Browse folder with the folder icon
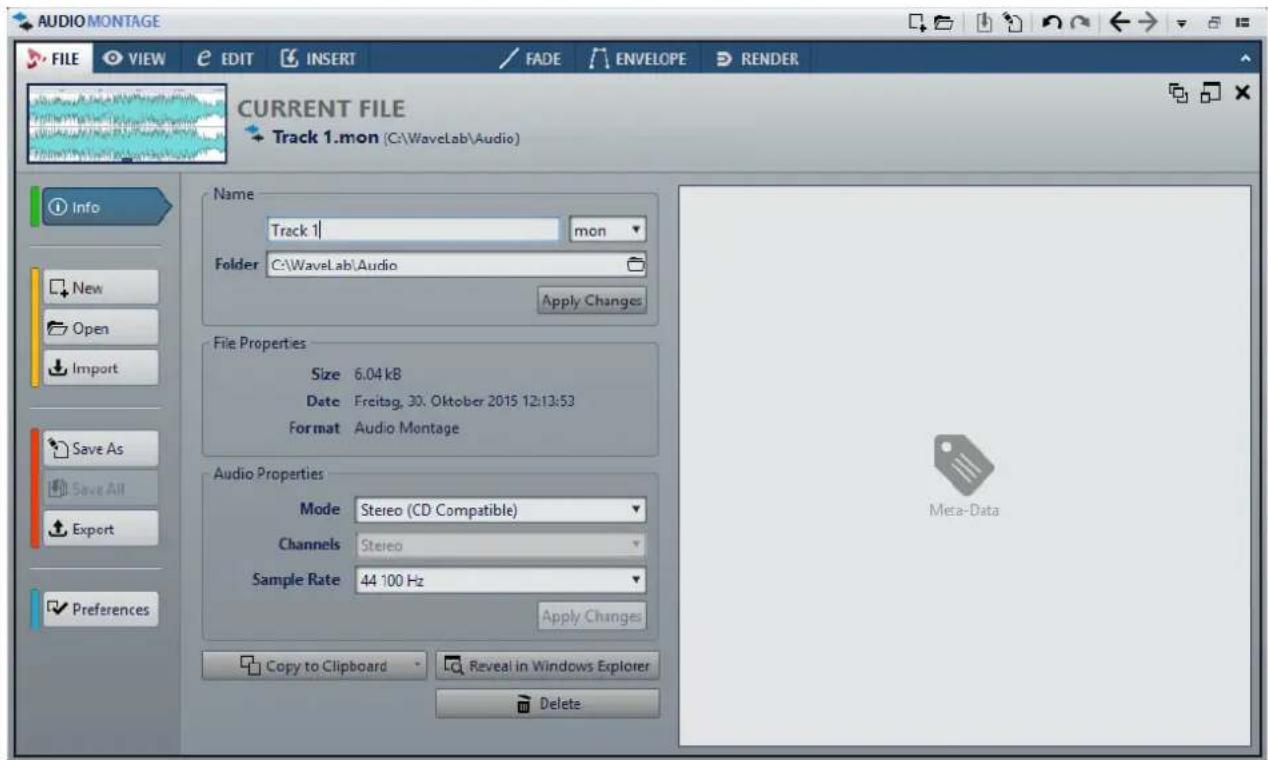Viewport: 1268px width, 760px height. tap(634, 265)
